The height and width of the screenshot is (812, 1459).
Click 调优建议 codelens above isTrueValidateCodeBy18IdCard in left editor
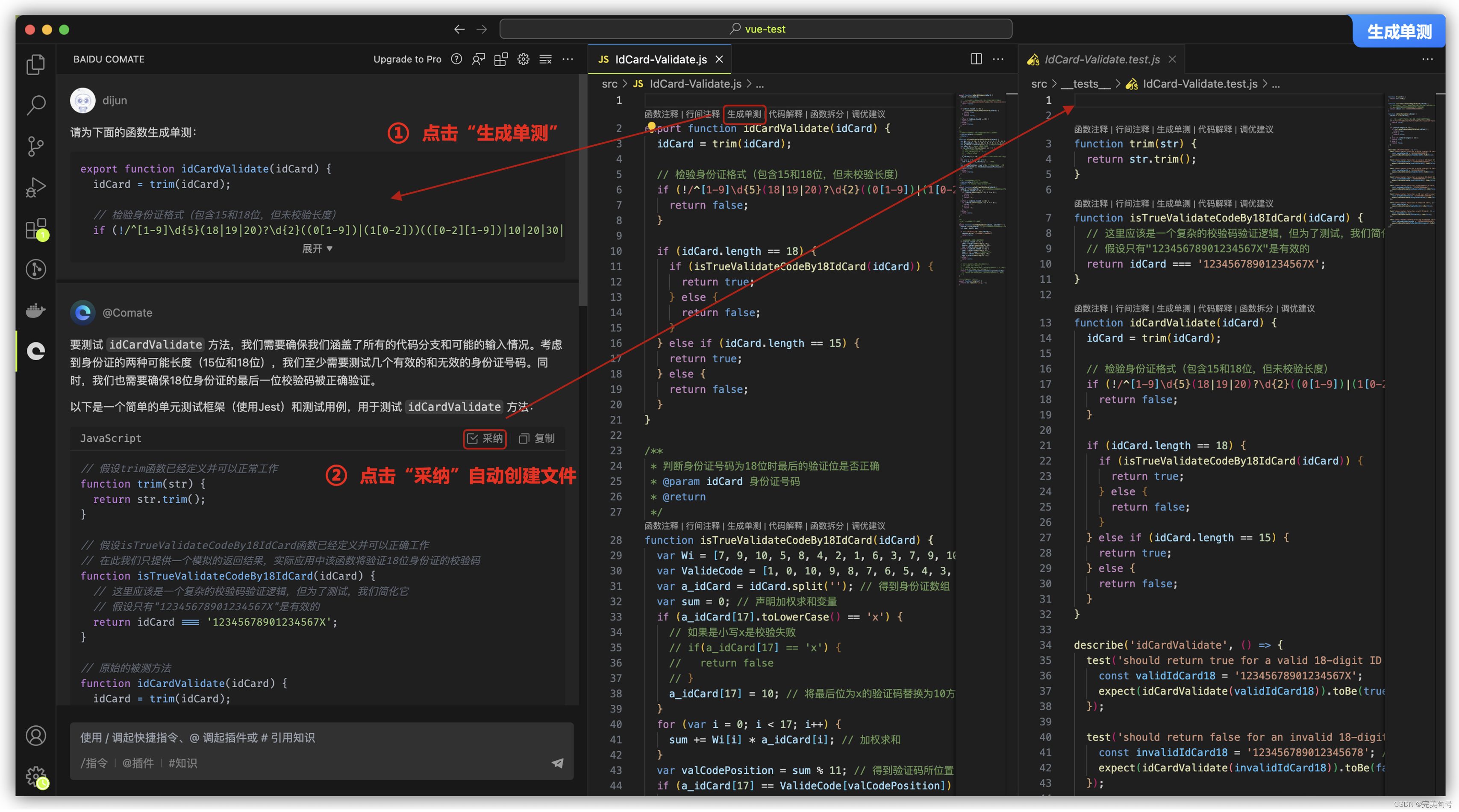point(868,526)
